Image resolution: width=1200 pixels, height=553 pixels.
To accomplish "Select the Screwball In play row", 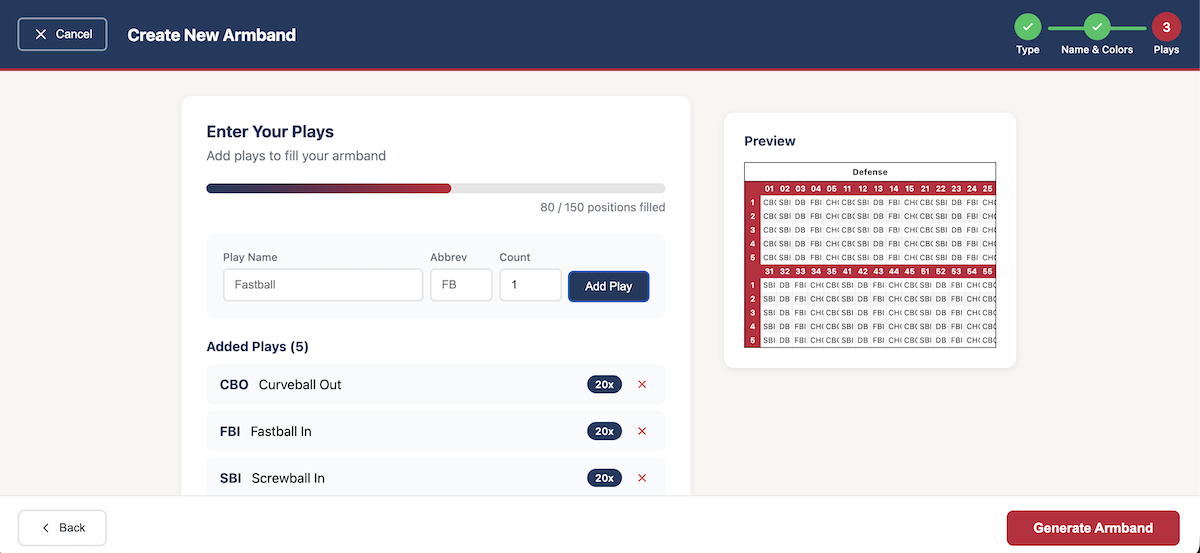I will pyautogui.click(x=436, y=478).
